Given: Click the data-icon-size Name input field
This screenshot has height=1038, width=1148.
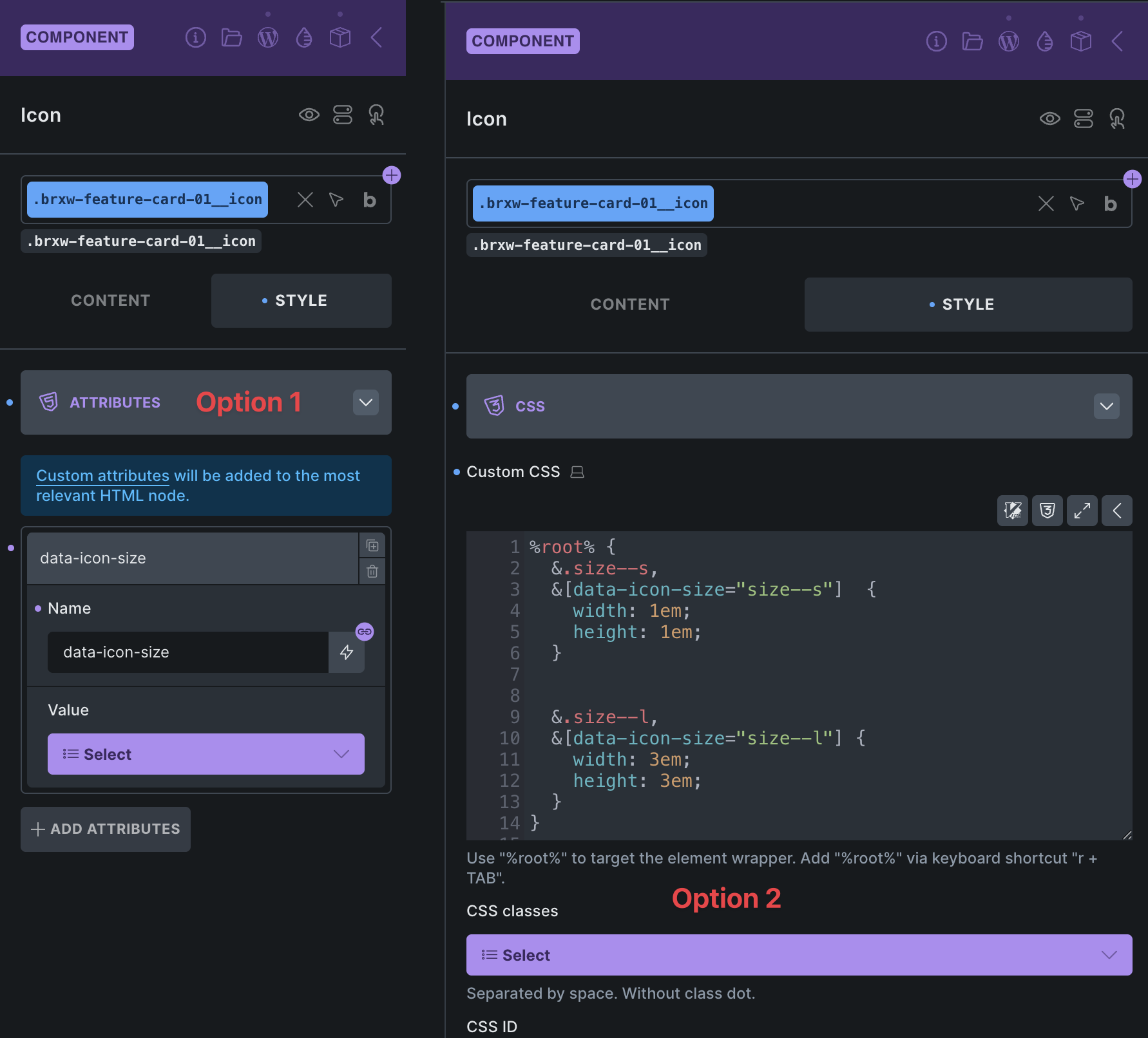Looking at the screenshot, I should [x=187, y=652].
